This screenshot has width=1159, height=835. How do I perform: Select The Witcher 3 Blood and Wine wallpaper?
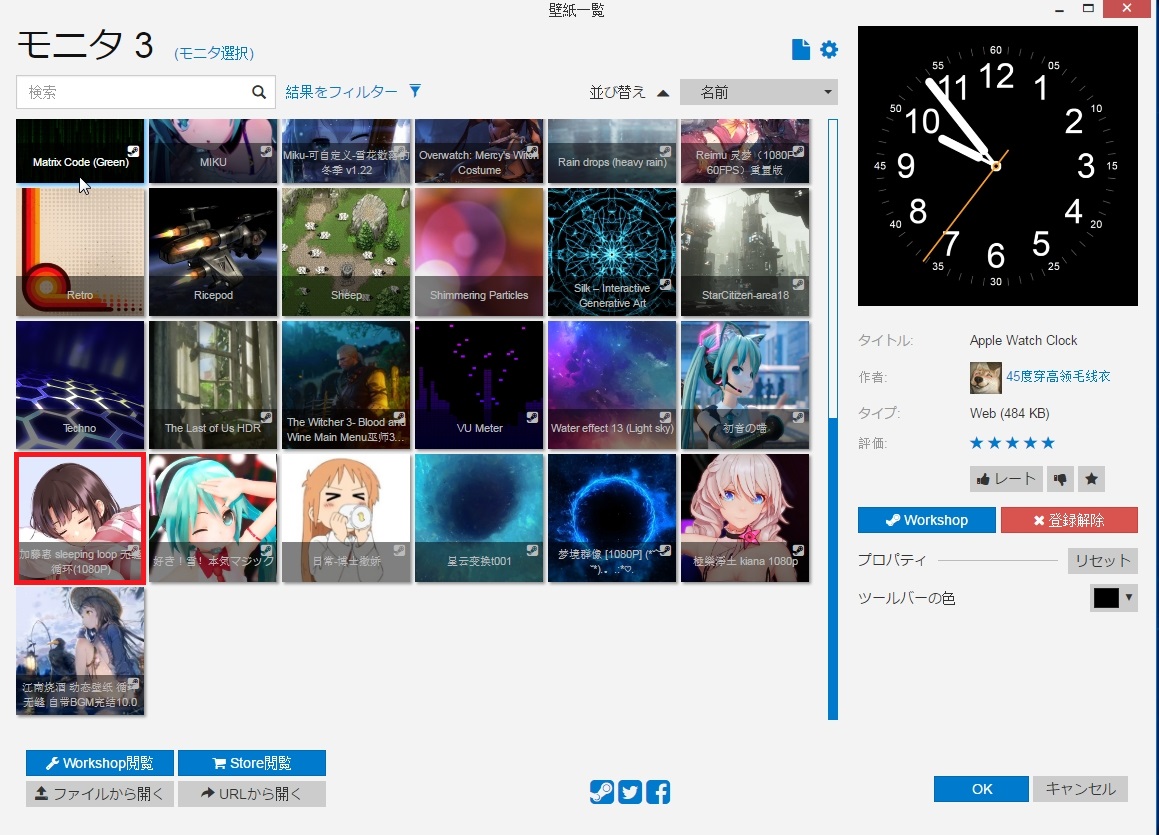click(346, 385)
